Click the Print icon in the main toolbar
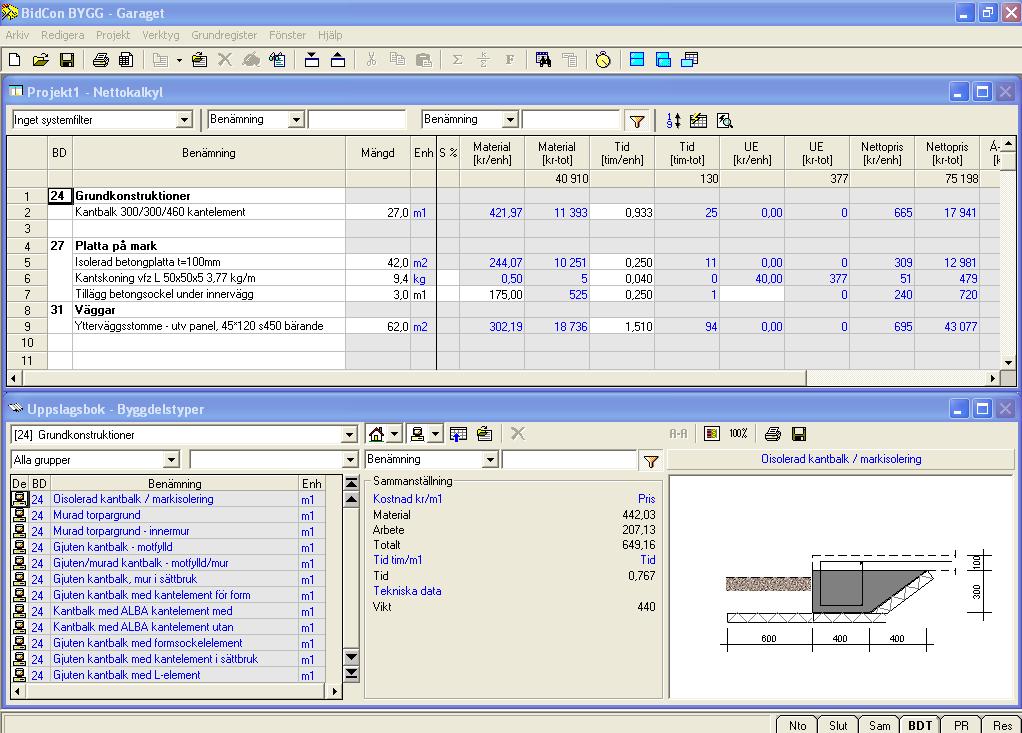This screenshot has width=1022, height=733. coord(100,60)
